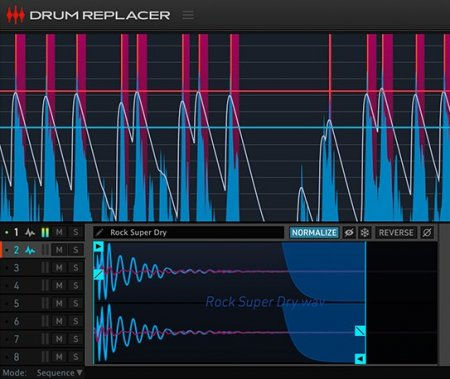Click the upper channel sample waveform
Image resolution: width=450 pixels, height=379 pixels.
pyautogui.click(x=229, y=272)
